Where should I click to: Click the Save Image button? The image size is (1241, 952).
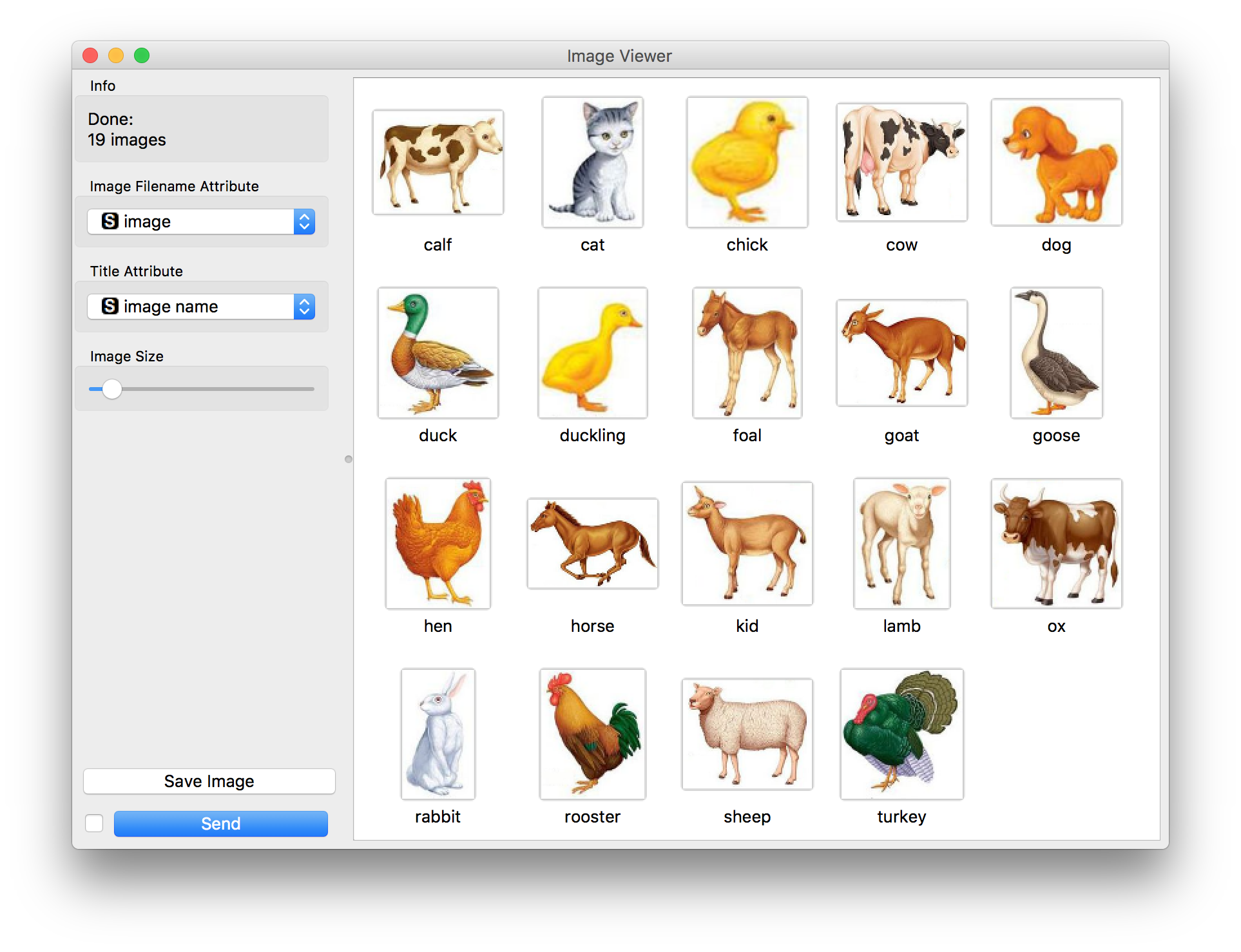pyautogui.click(x=209, y=781)
